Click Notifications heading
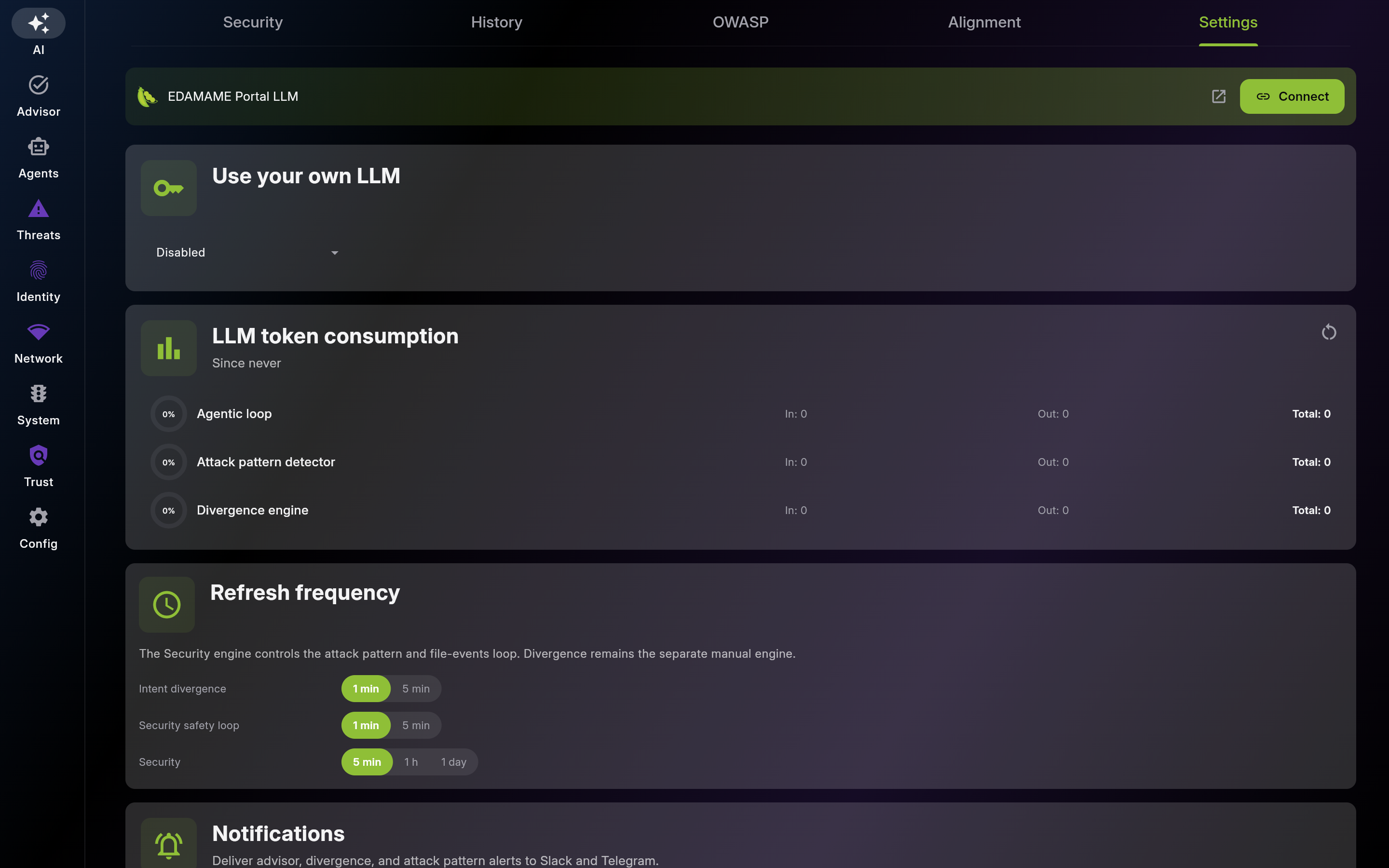Viewport: 1389px width, 868px height. 278,834
